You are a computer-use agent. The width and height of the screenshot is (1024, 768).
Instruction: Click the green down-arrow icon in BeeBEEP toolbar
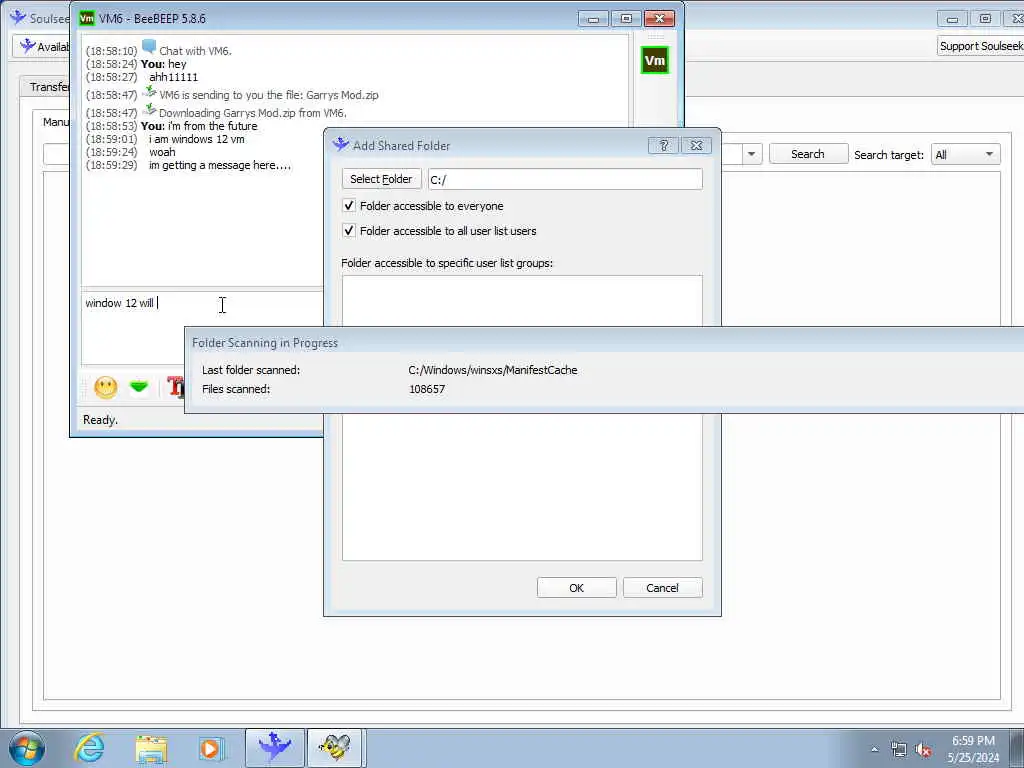[x=138, y=387]
